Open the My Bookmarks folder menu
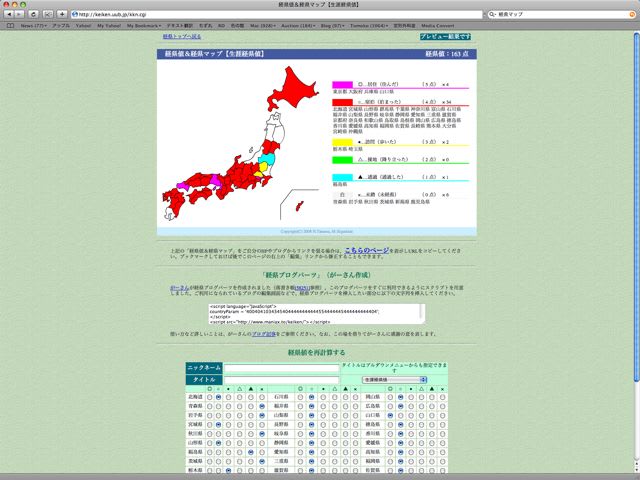Image resolution: width=640 pixels, height=480 pixels. 144,26
